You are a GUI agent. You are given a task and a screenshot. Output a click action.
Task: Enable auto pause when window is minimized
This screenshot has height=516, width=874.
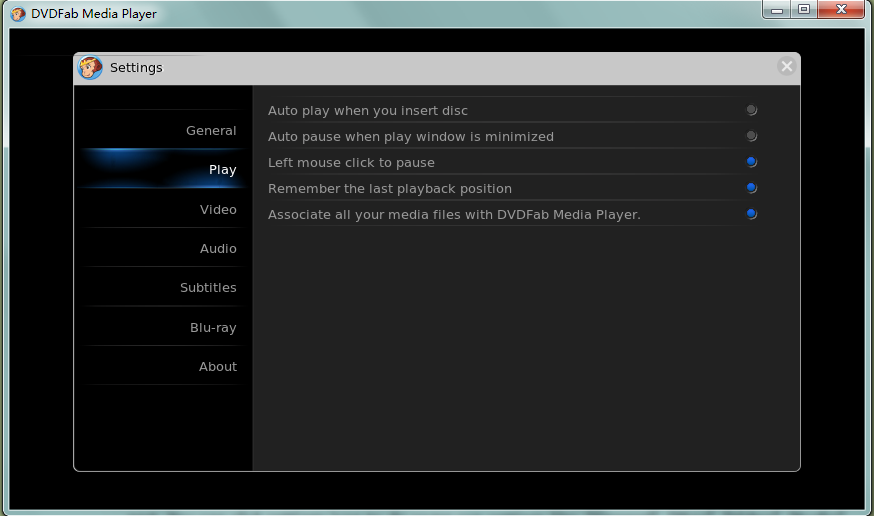click(x=751, y=136)
